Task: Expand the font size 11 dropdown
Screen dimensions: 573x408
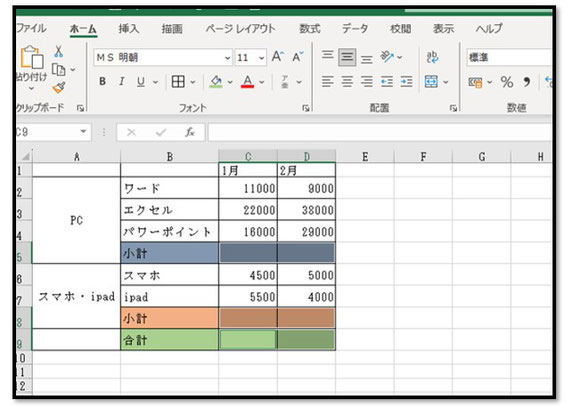Action: pos(262,58)
